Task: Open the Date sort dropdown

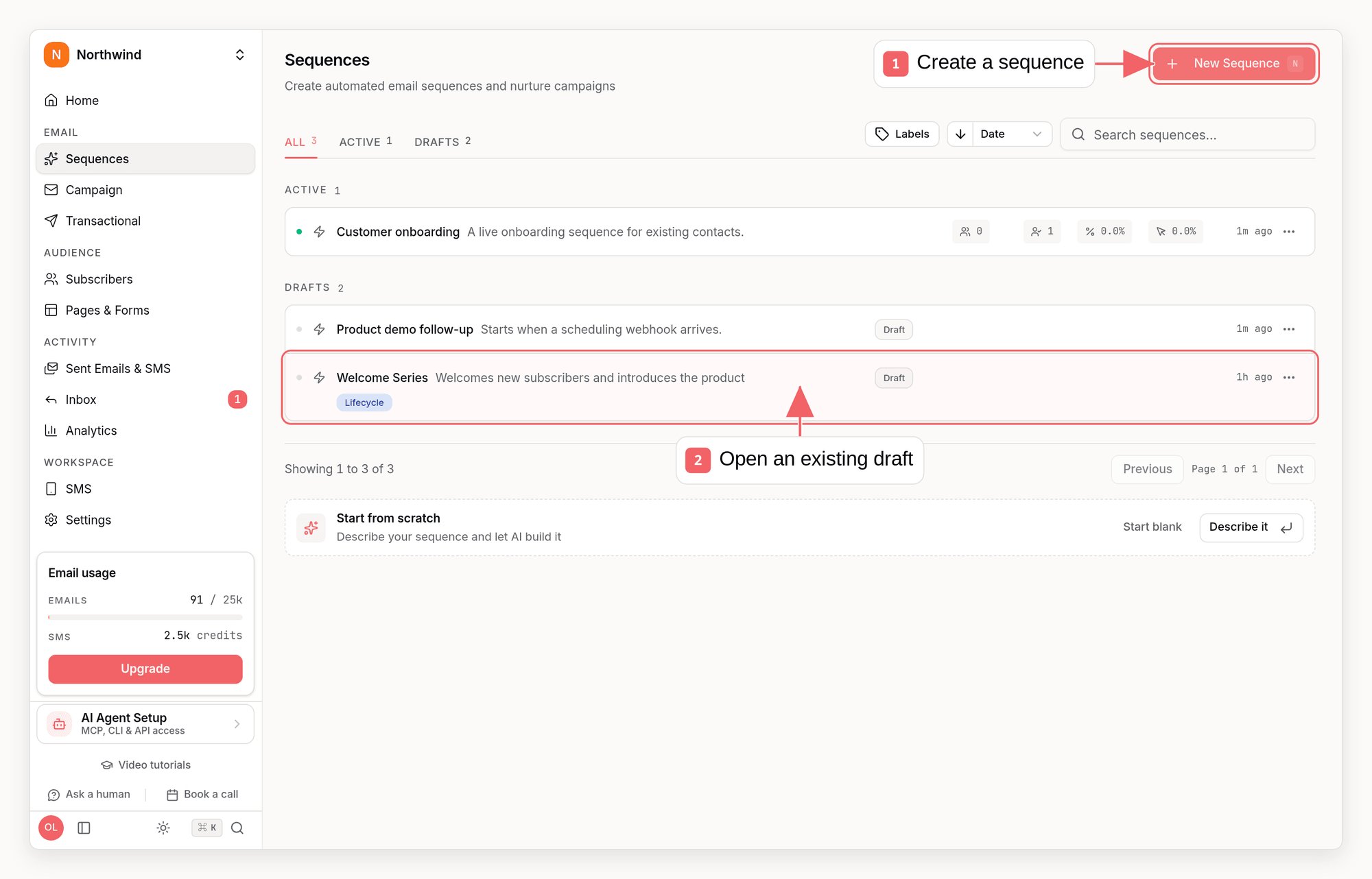Action: pos(1012,134)
